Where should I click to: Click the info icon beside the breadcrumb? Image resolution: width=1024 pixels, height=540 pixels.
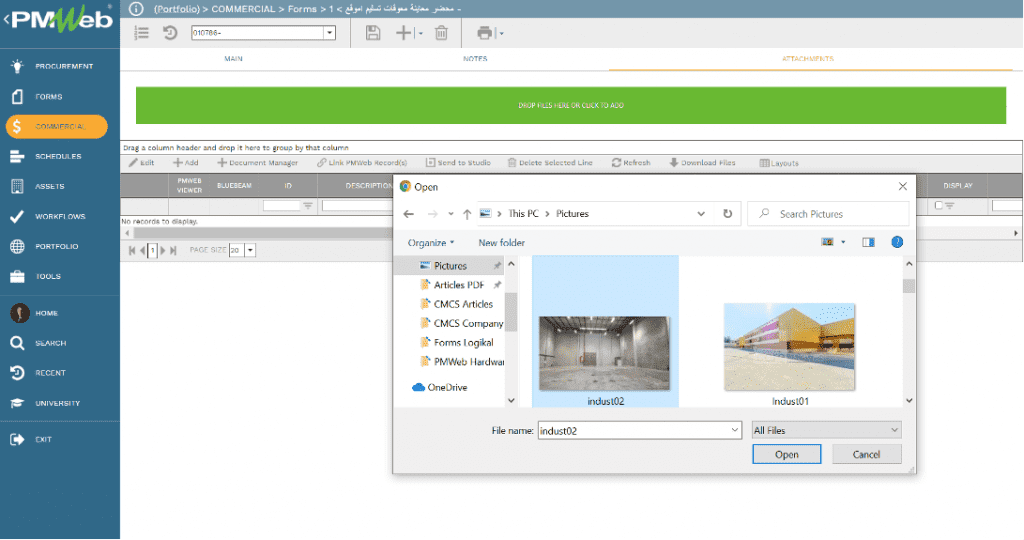click(x=136, y=9)
